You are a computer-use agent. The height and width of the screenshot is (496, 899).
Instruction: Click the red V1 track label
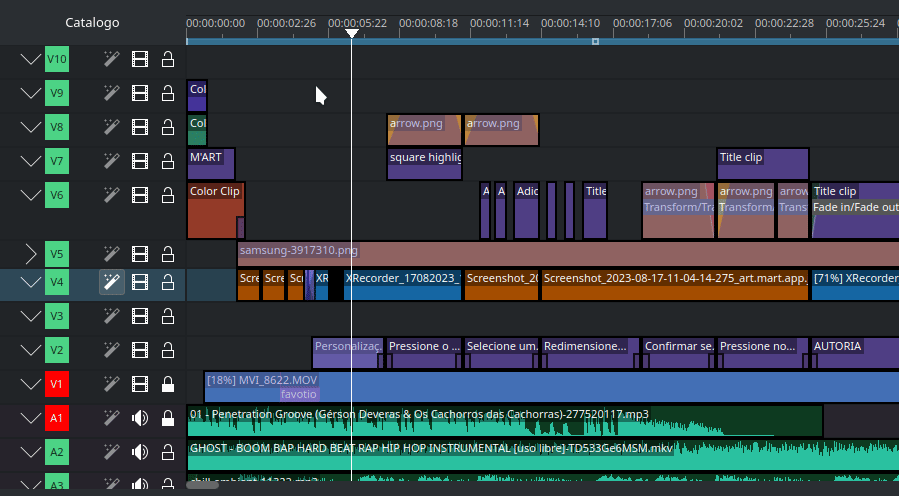click(57, 384)
